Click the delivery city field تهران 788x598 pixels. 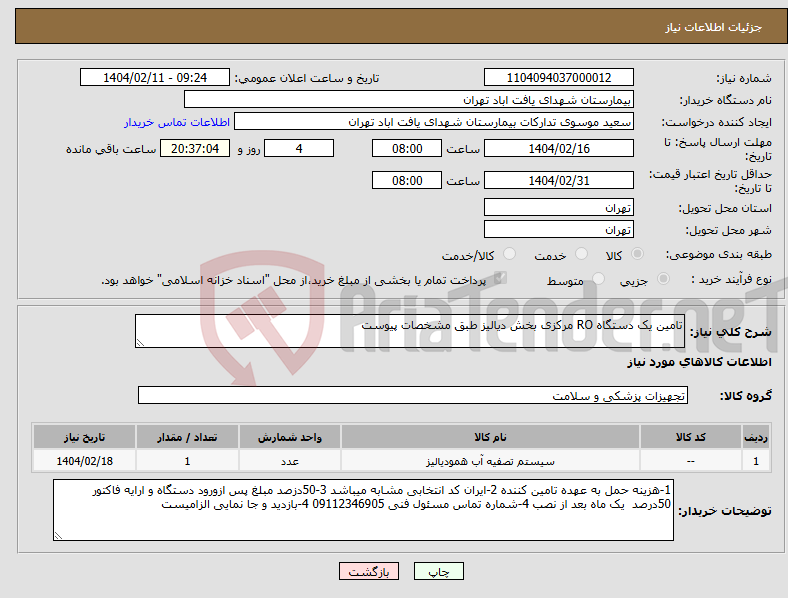coord(559,229)
